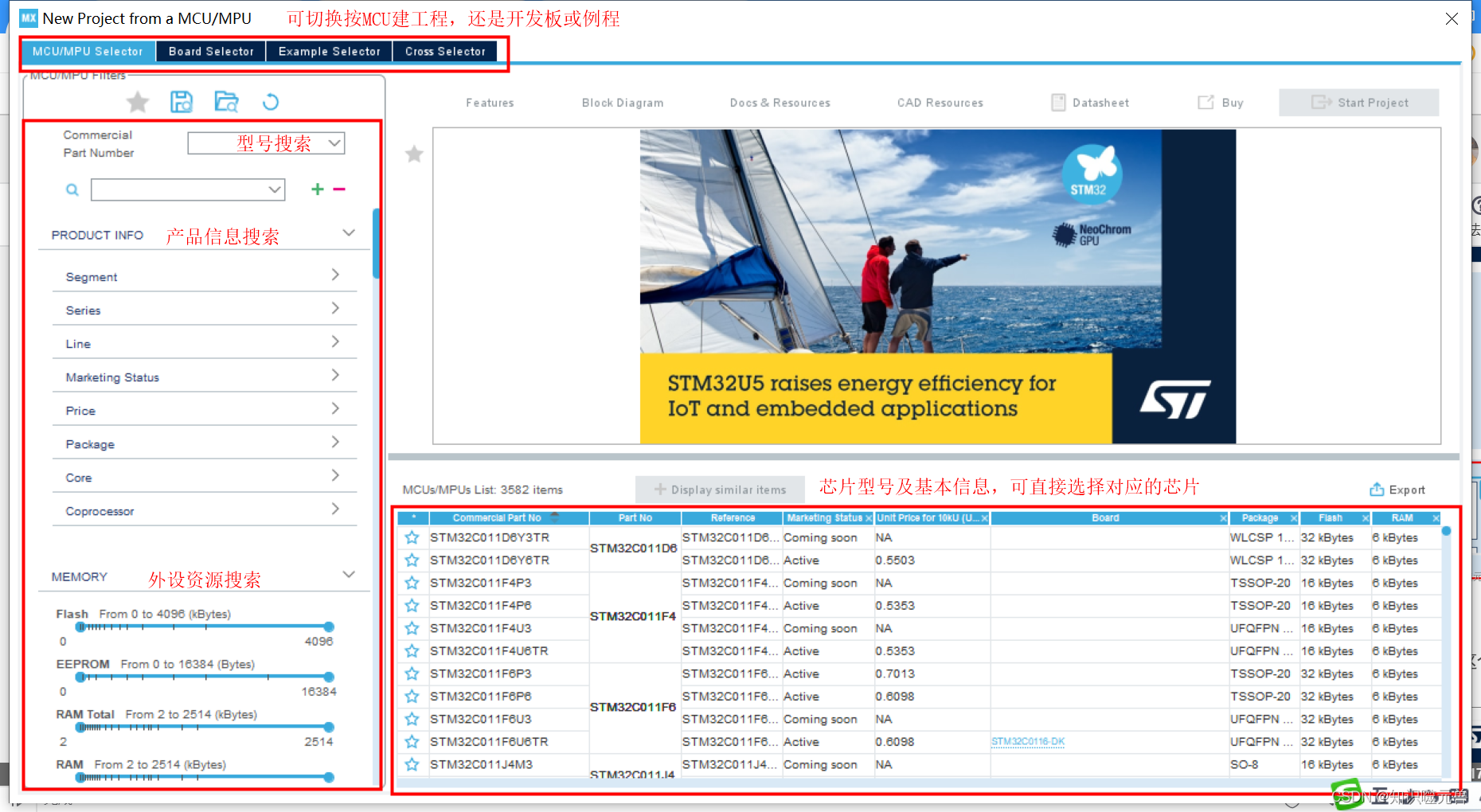
Task: Open the Features tab
Action: (490, 103)
